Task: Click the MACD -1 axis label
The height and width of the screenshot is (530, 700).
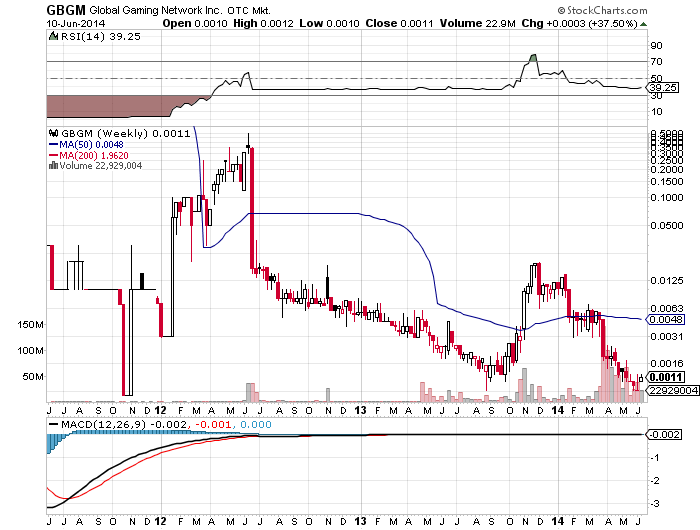Action: (657, 458)
